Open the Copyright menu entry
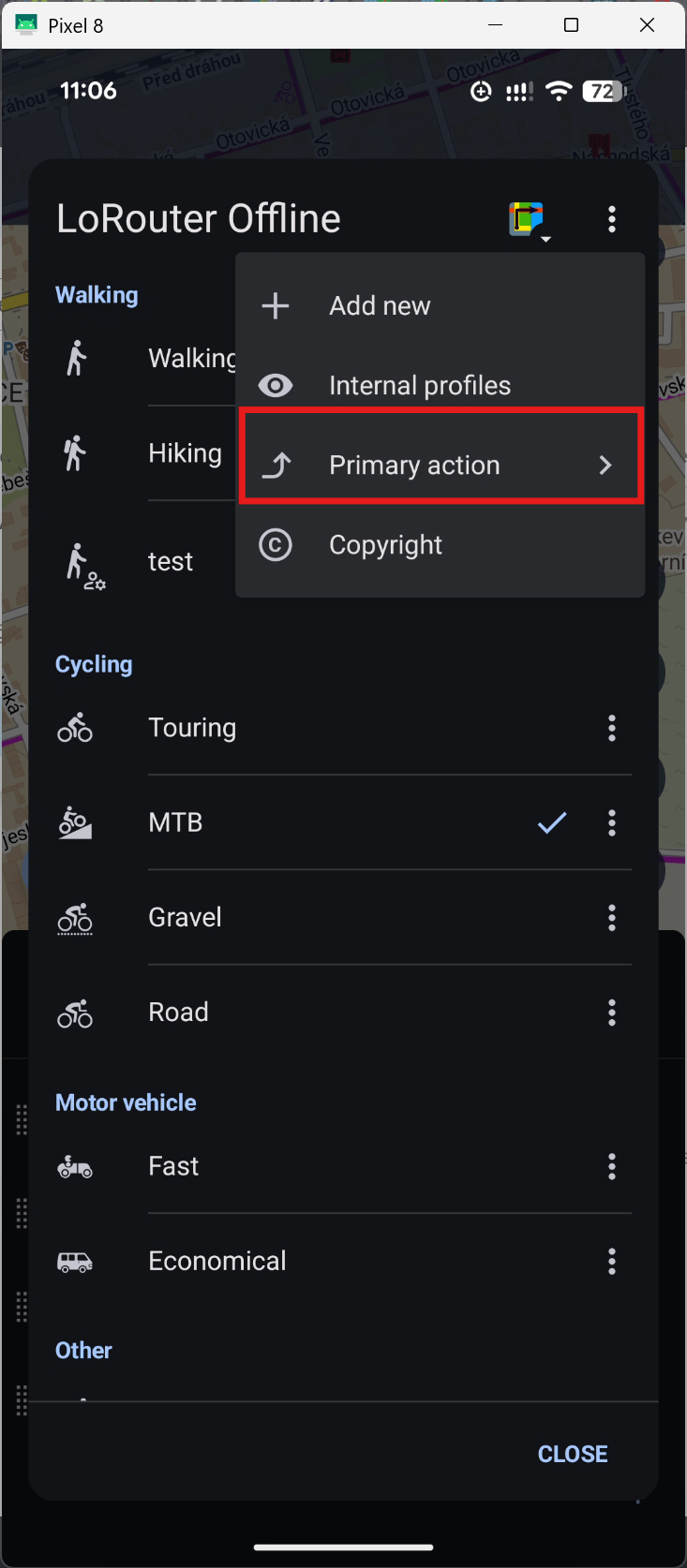687x1568 pixels. coord(441,545)
